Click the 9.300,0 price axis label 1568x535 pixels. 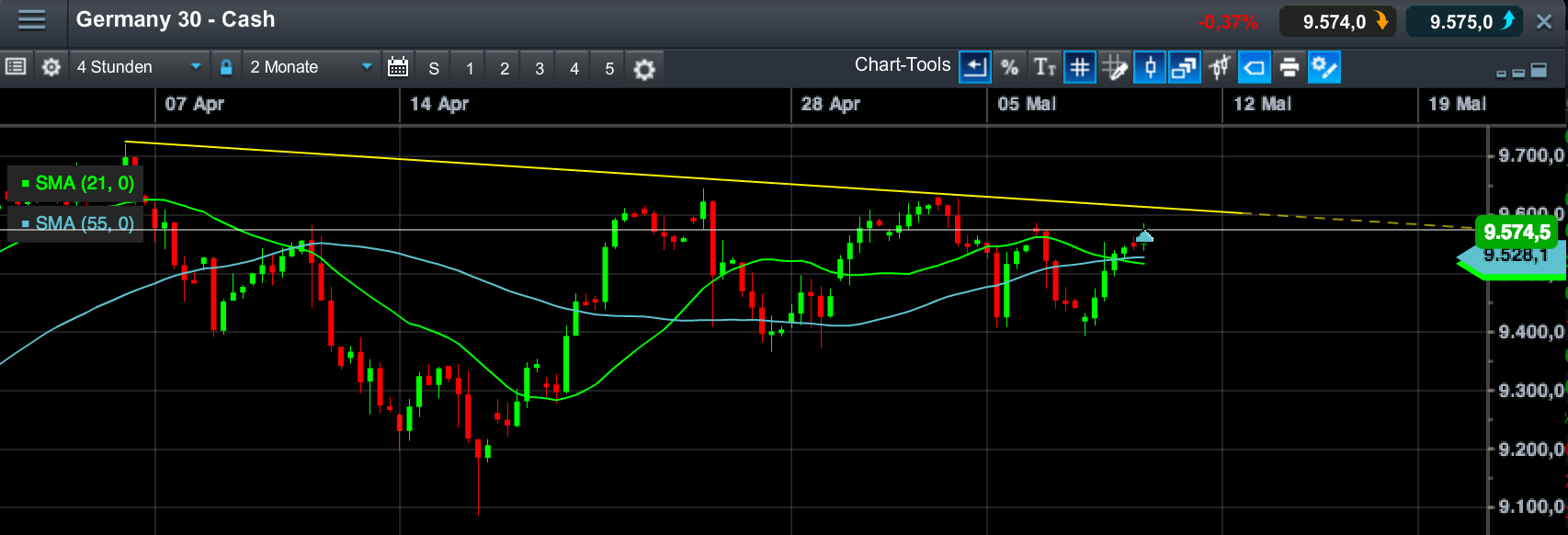coord(1531,391)
